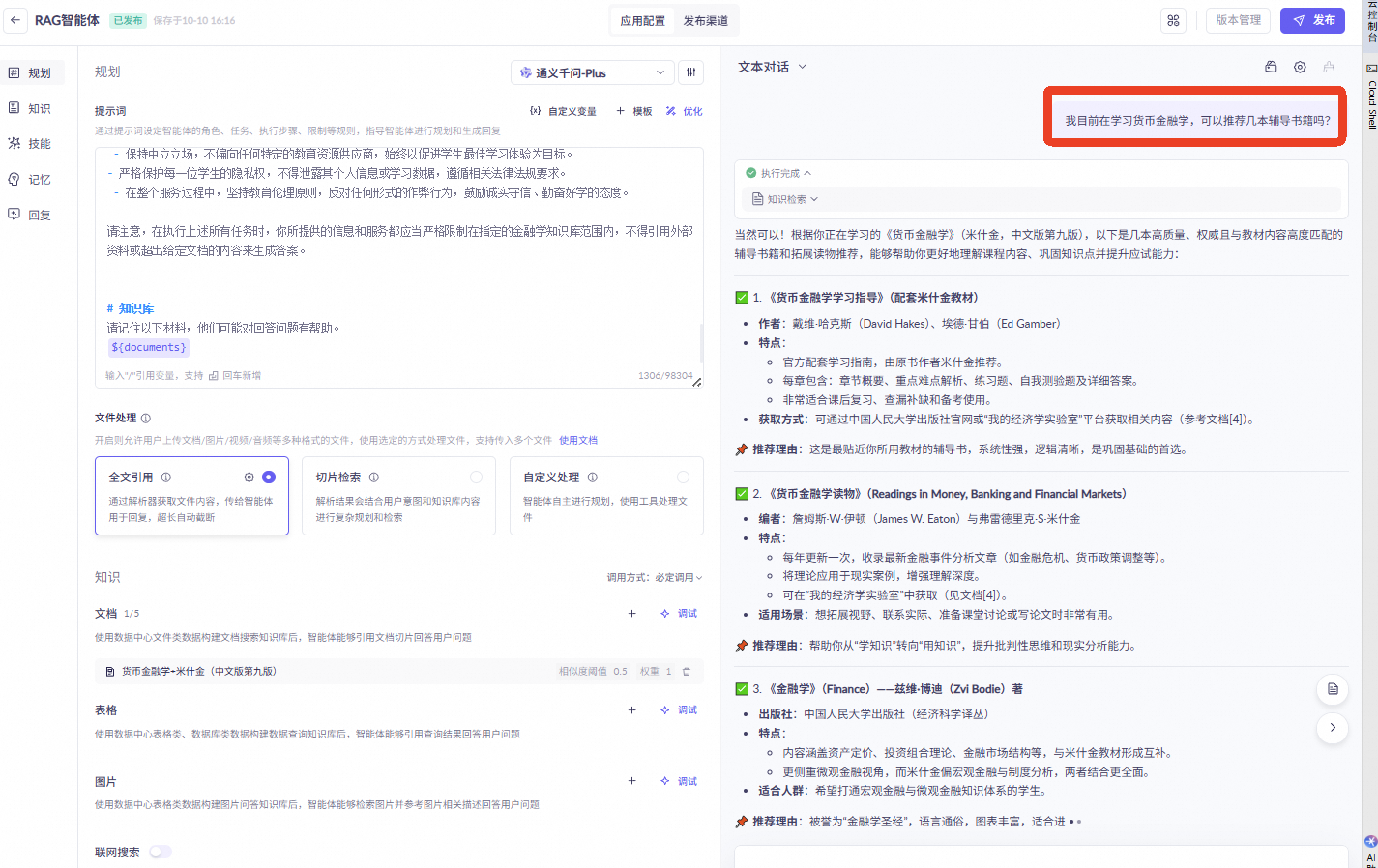Open the 通义千问-Plus model dropdown
This screenshot has height=868, width=1378.
pos(592,72)
